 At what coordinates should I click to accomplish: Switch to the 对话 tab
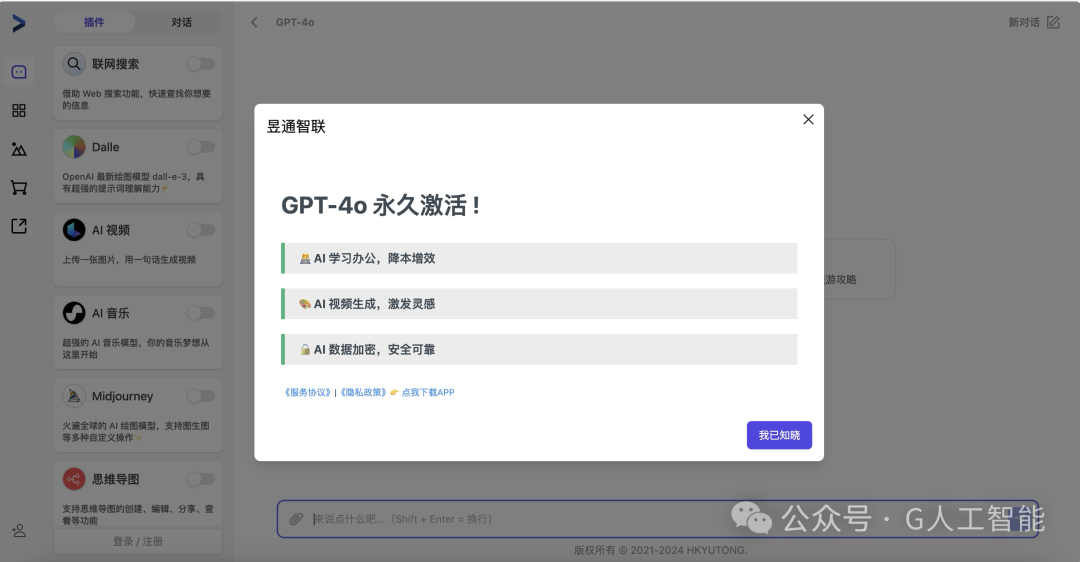(x=181, y=23)
